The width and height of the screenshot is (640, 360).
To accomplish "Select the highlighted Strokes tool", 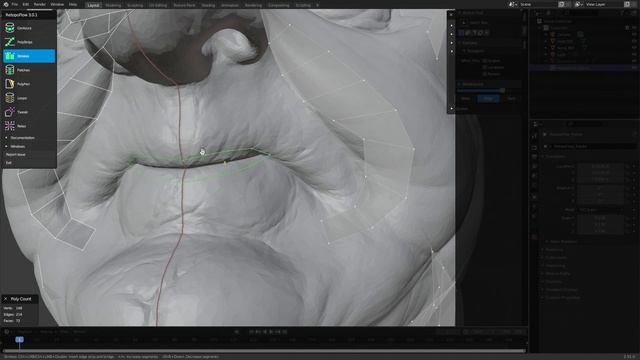I will pyautogui.click(x=29, y=56).
